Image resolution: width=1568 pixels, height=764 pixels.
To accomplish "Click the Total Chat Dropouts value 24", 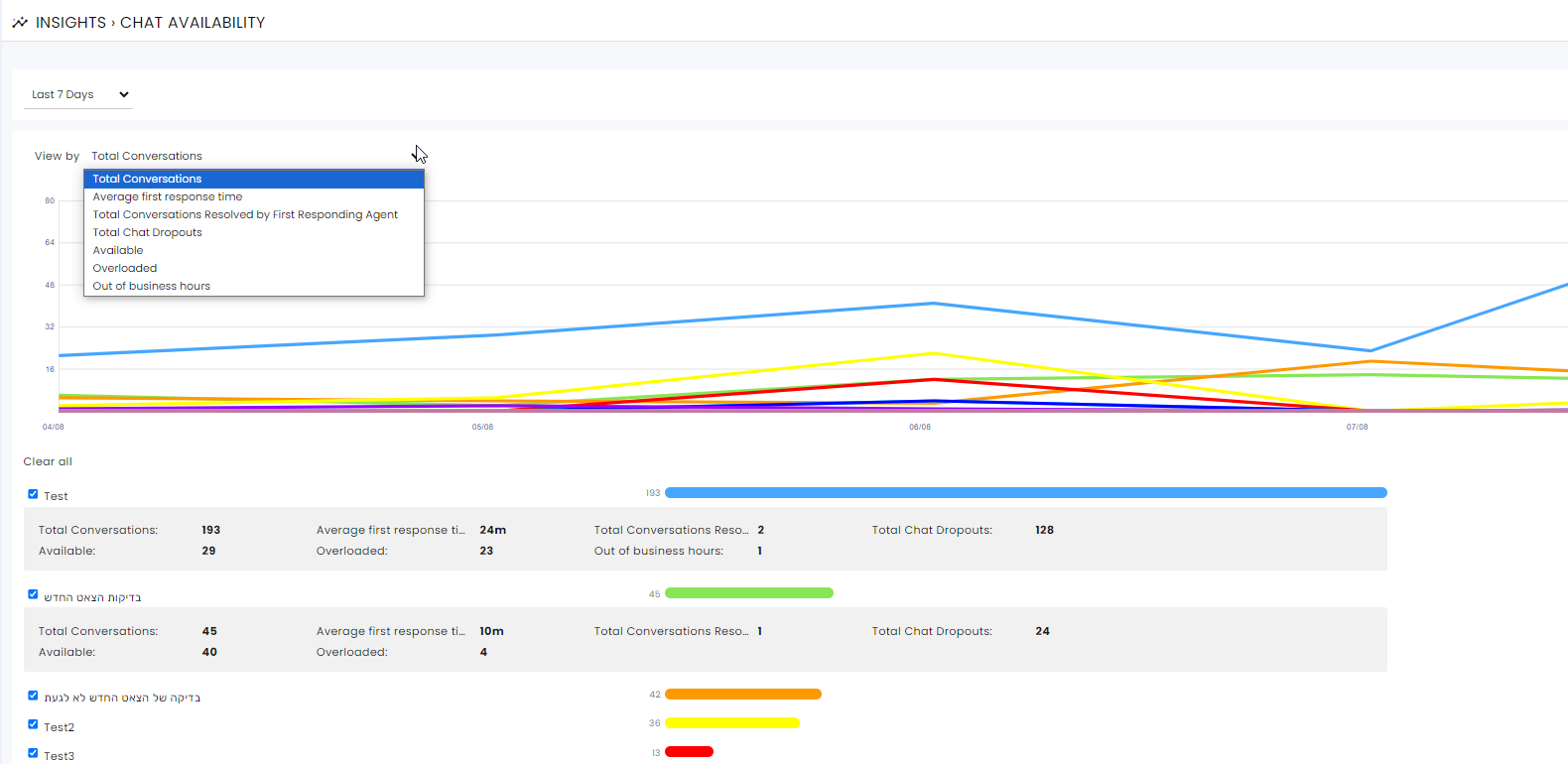I will 1042,631.
